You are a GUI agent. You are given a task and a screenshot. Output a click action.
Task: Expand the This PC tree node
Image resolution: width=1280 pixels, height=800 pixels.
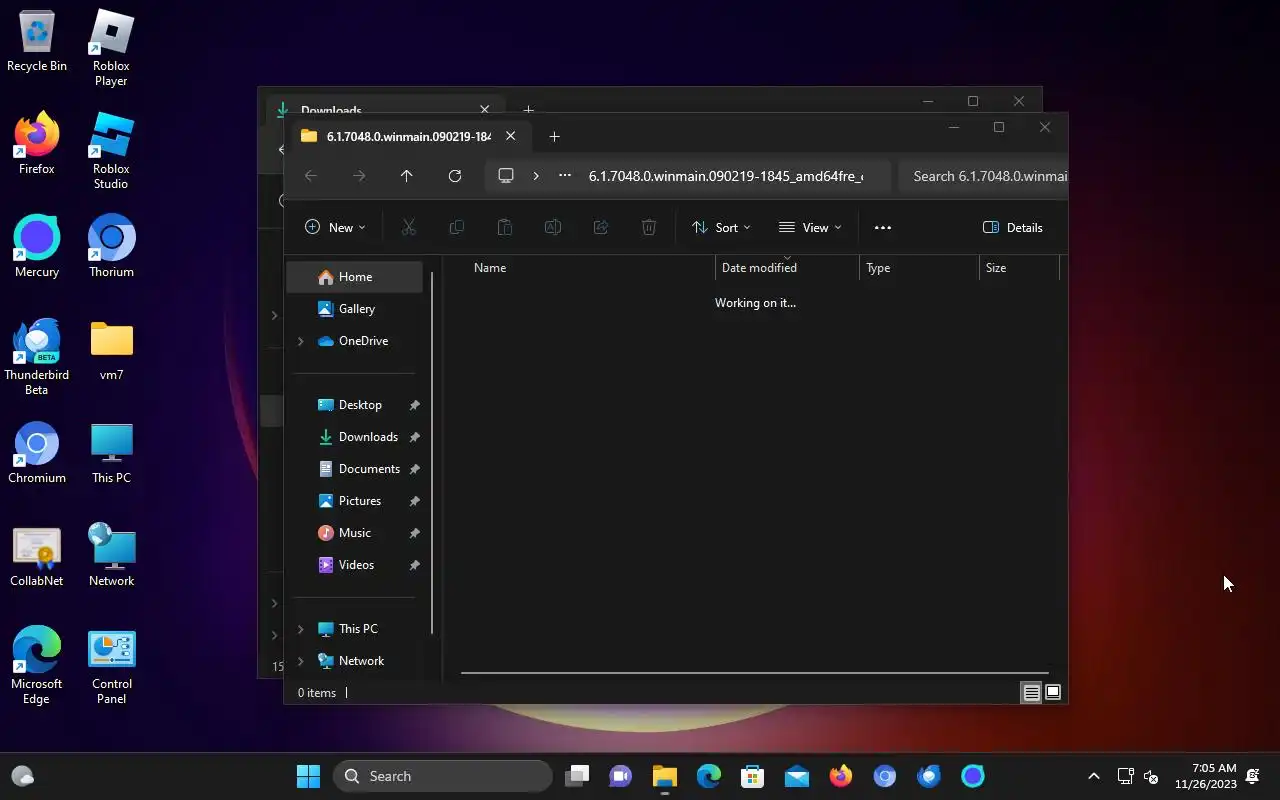pyautogui.click(x=300, y=629)
